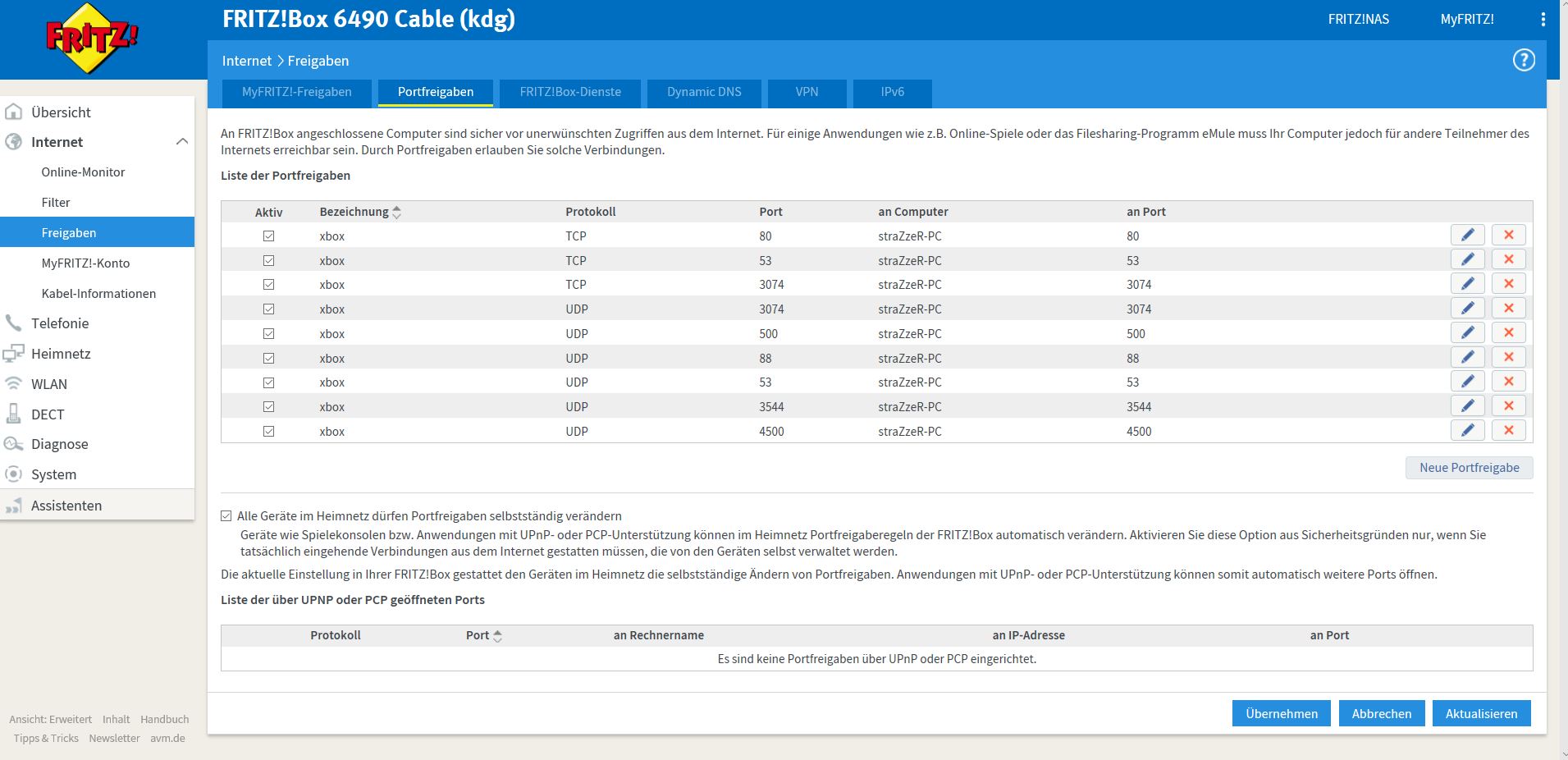Open the Dynamic DNS tab
The height and width of the screenshot is (760, 1568).
pos(704,92)
